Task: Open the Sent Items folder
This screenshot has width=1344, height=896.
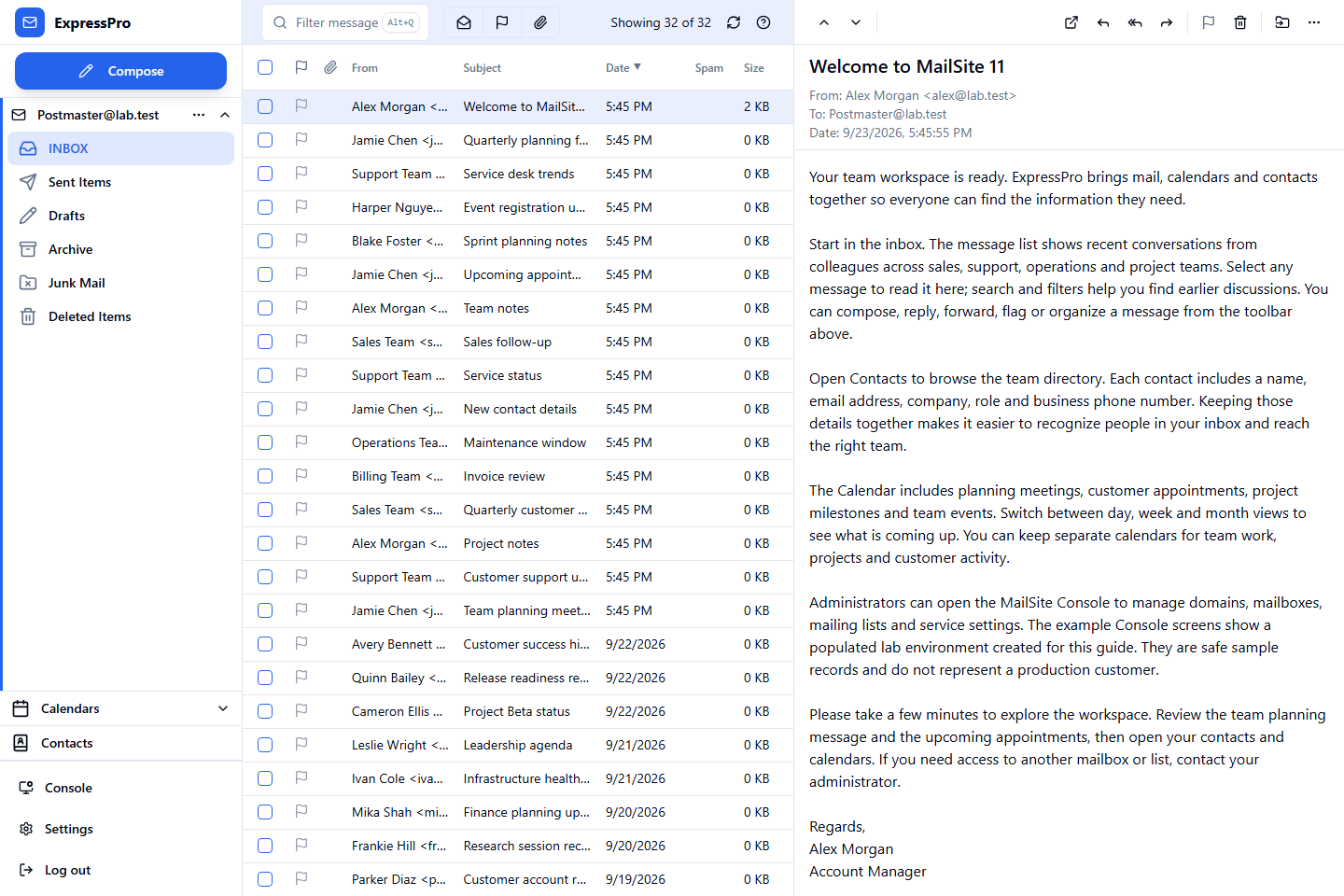Action: pos(120,182)
